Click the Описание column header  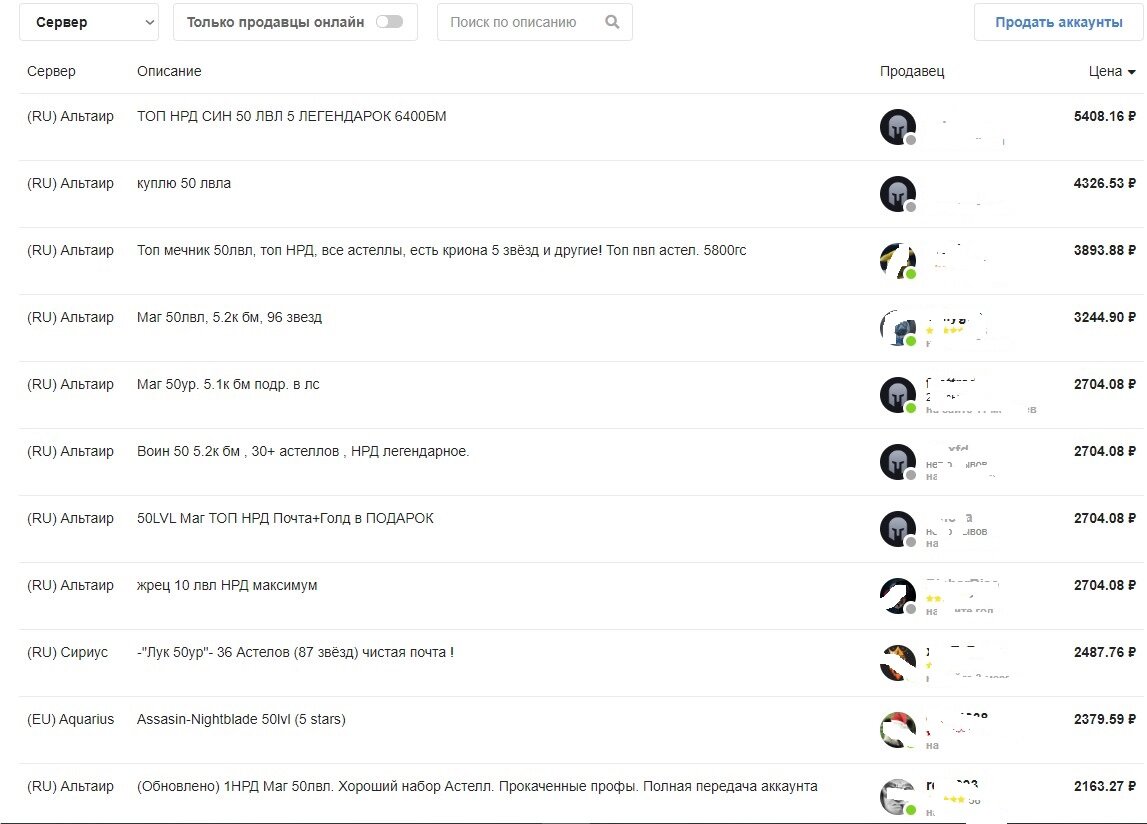(169, 71)
